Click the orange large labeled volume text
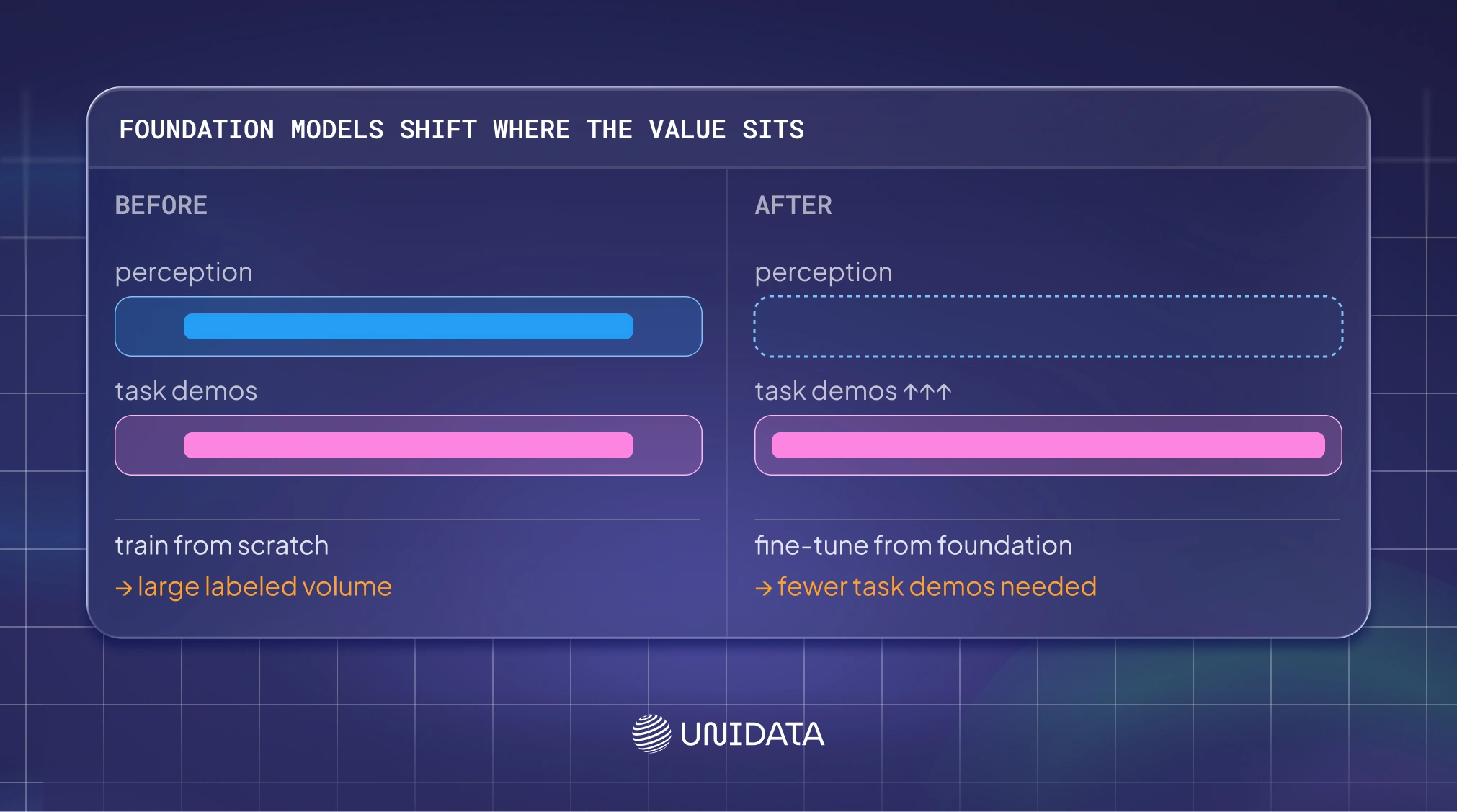1457x812 pixels. tap(264, 586)
